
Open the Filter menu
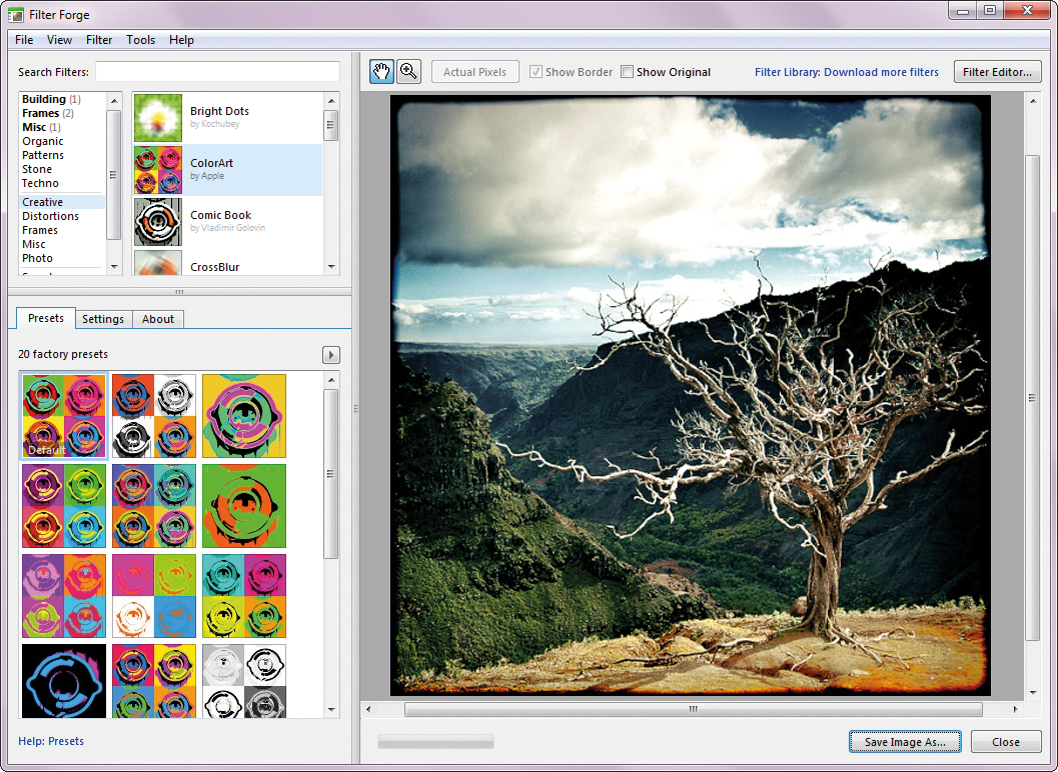[99, 40]
